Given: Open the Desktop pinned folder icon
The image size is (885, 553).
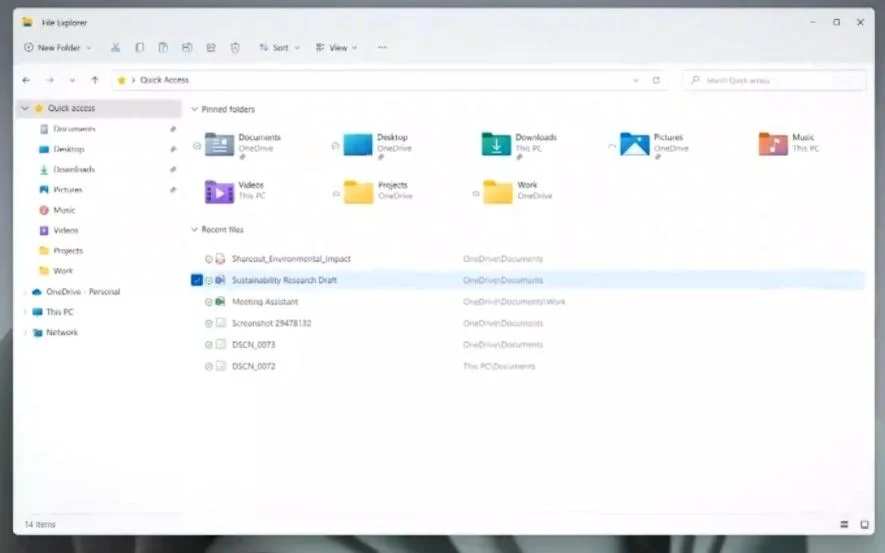Looking at the screenshot, I should click(x=358, y=144).
